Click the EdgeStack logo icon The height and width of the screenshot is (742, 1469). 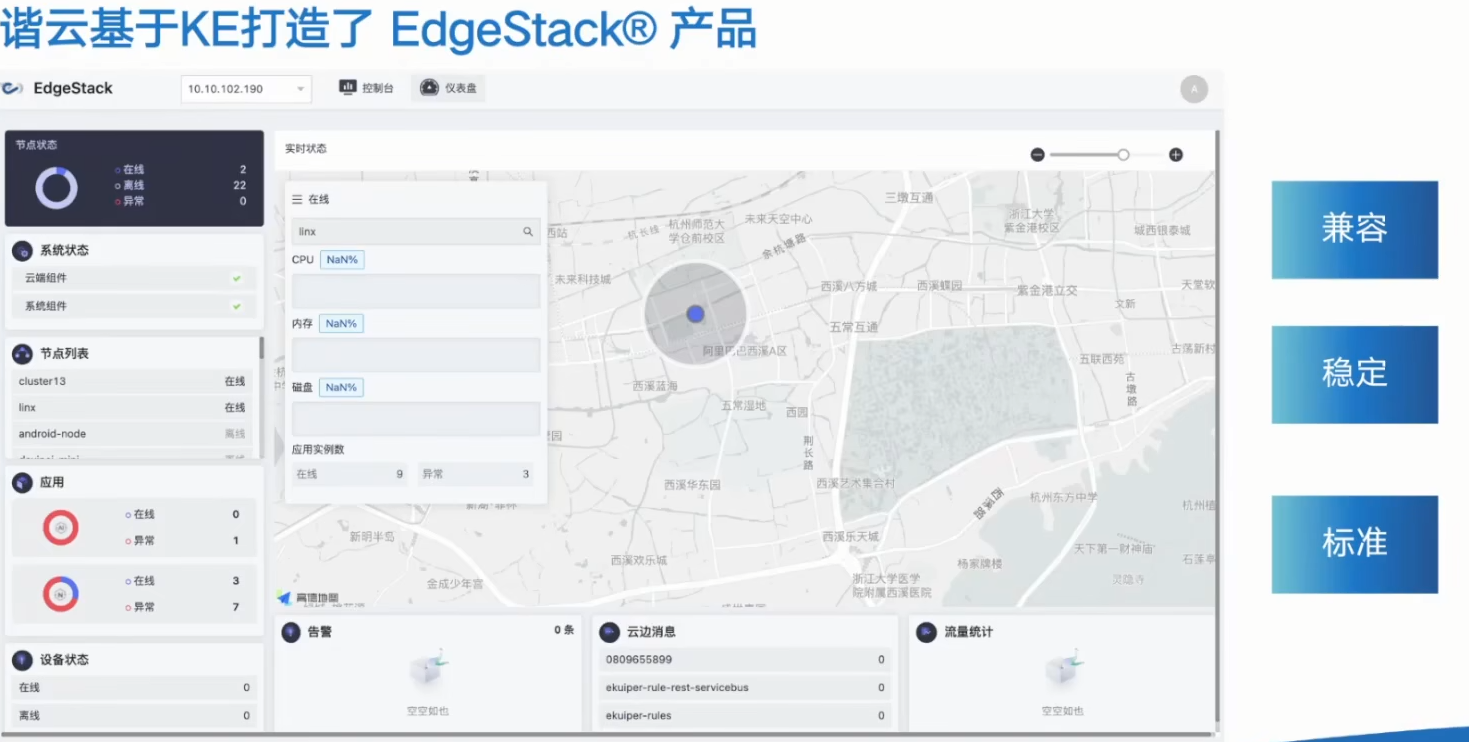[13, 88]
